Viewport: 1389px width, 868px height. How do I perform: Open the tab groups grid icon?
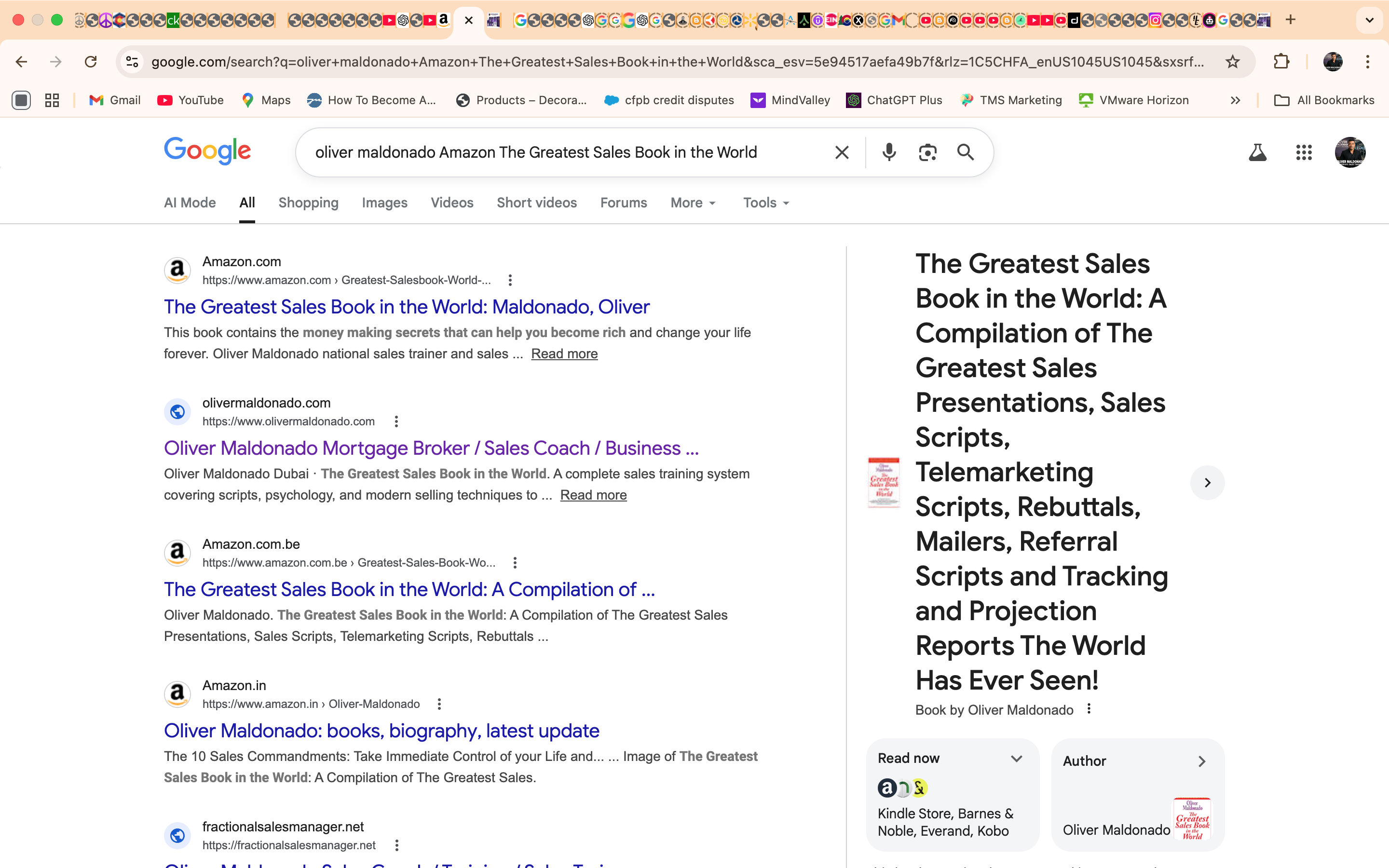pyautogui.click(x=52, y=100)
